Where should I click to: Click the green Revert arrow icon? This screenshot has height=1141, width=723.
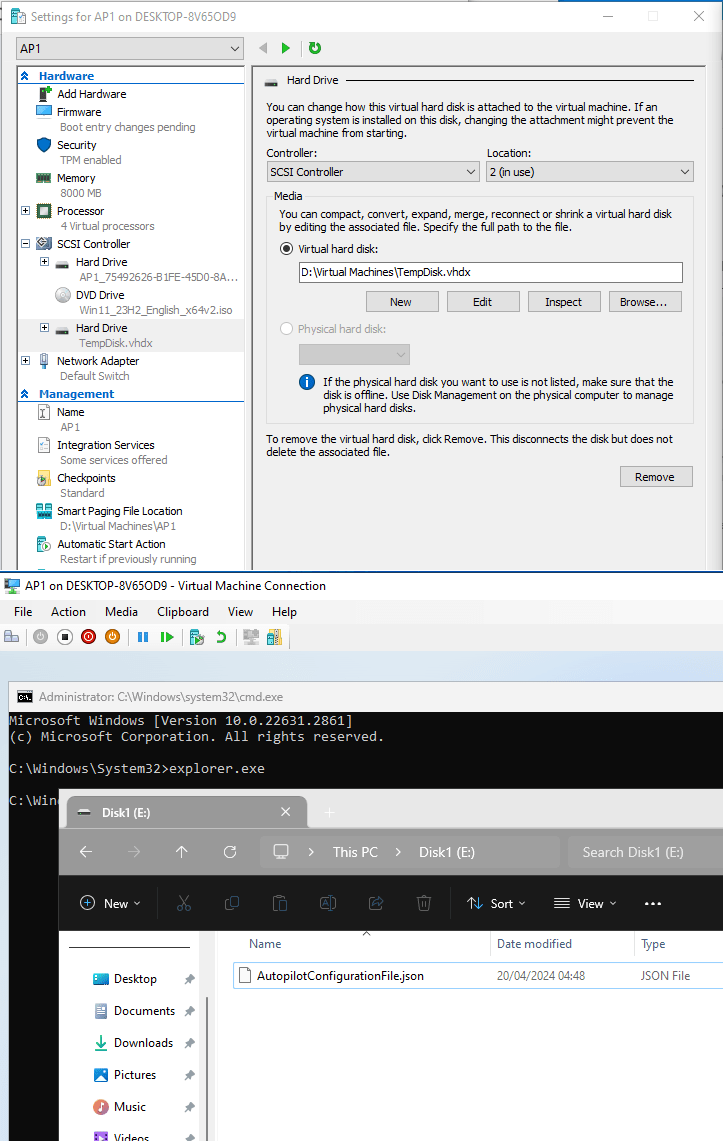(x=221, y=637)
